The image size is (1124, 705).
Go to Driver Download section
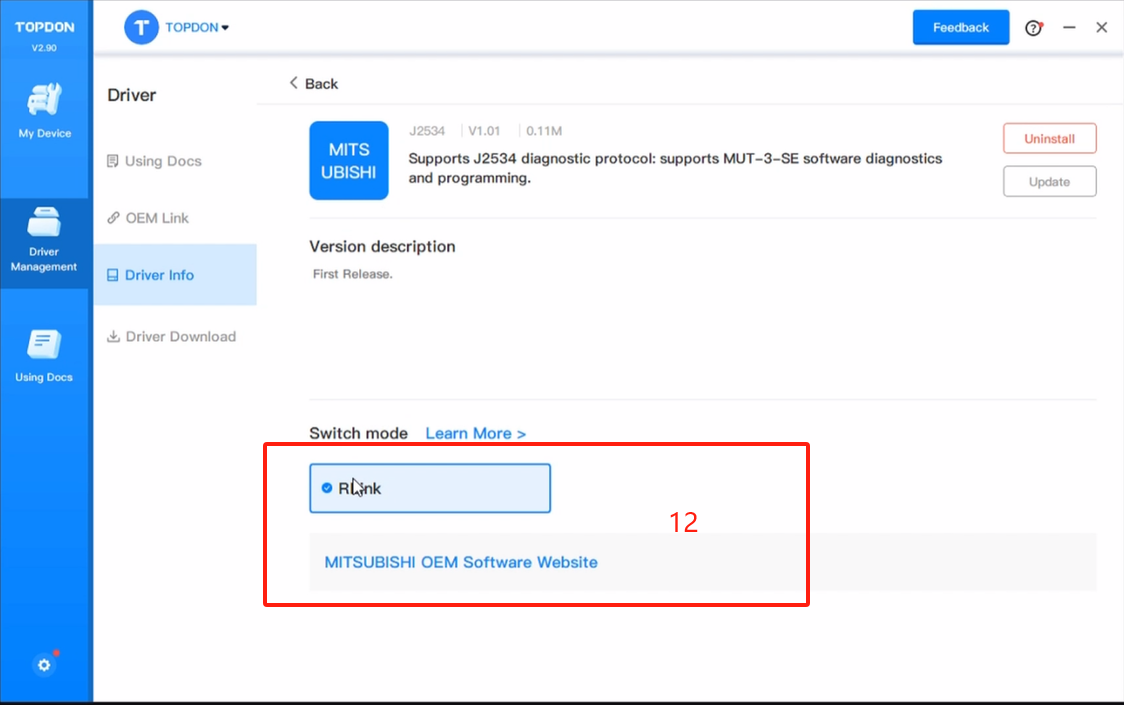[180, 336]
